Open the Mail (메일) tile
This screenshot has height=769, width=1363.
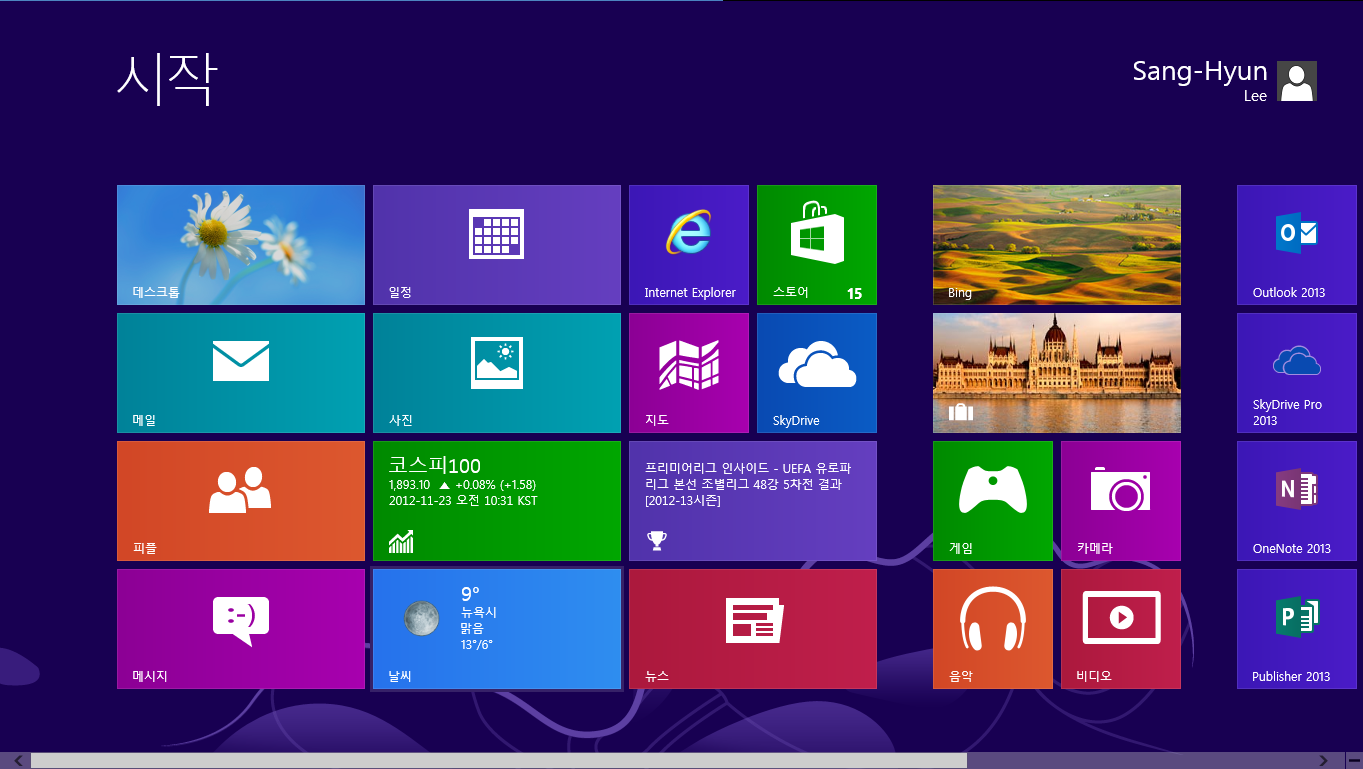coord(241,373)
